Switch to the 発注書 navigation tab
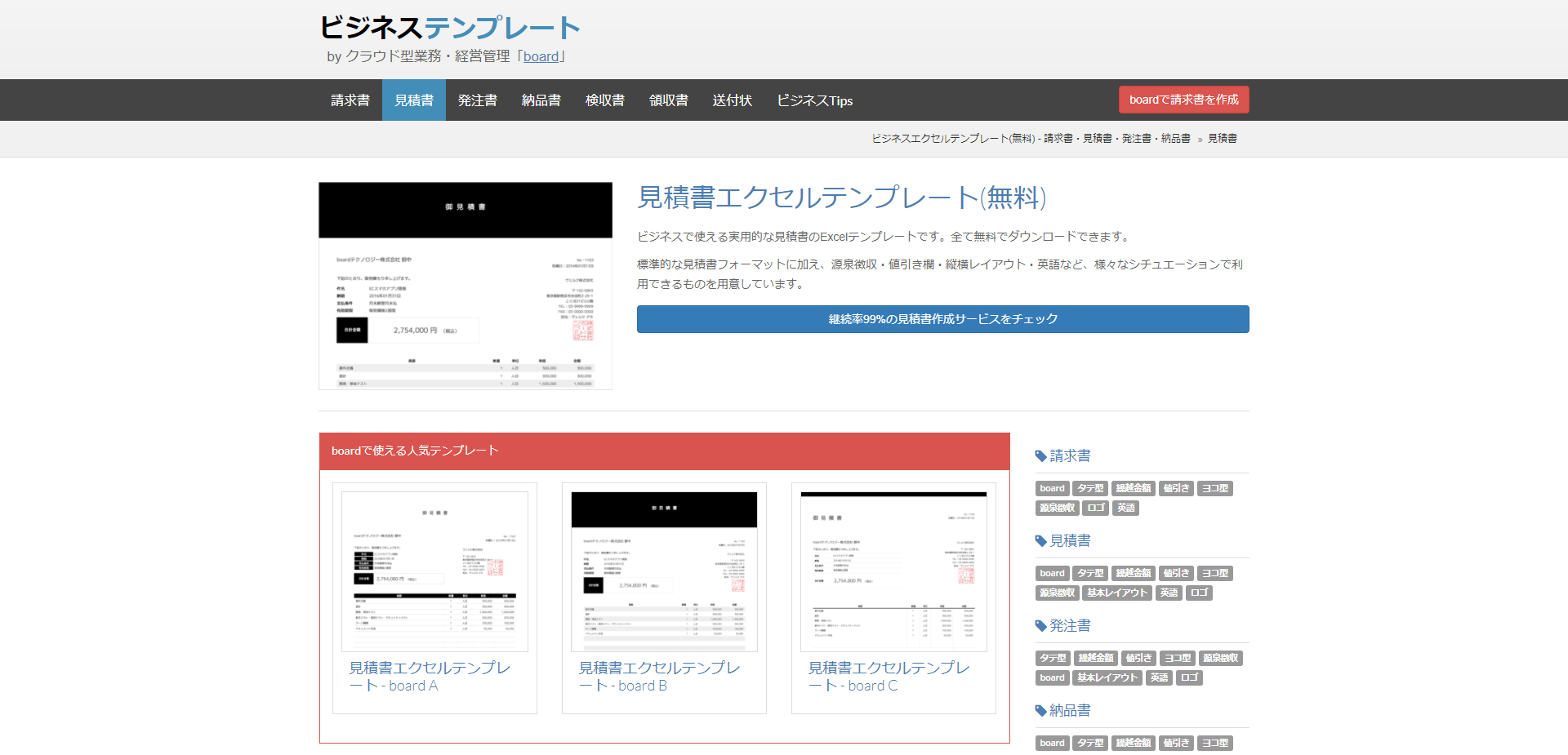Screen dimensions: 1568x755 [477, 100]
